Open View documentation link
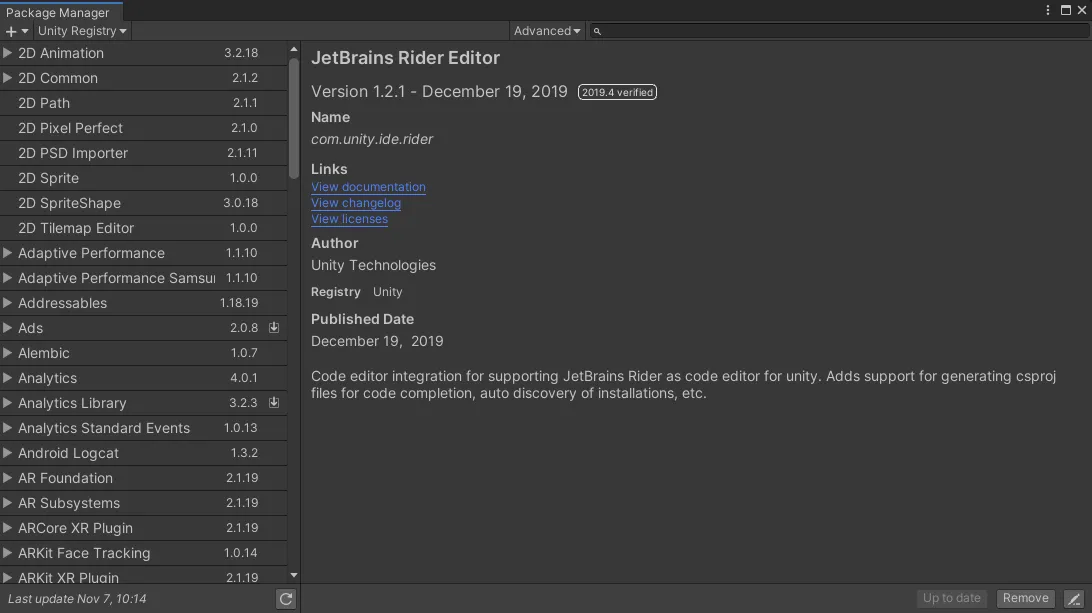Viewport: 1092px width, 613px height. point(368,187)
